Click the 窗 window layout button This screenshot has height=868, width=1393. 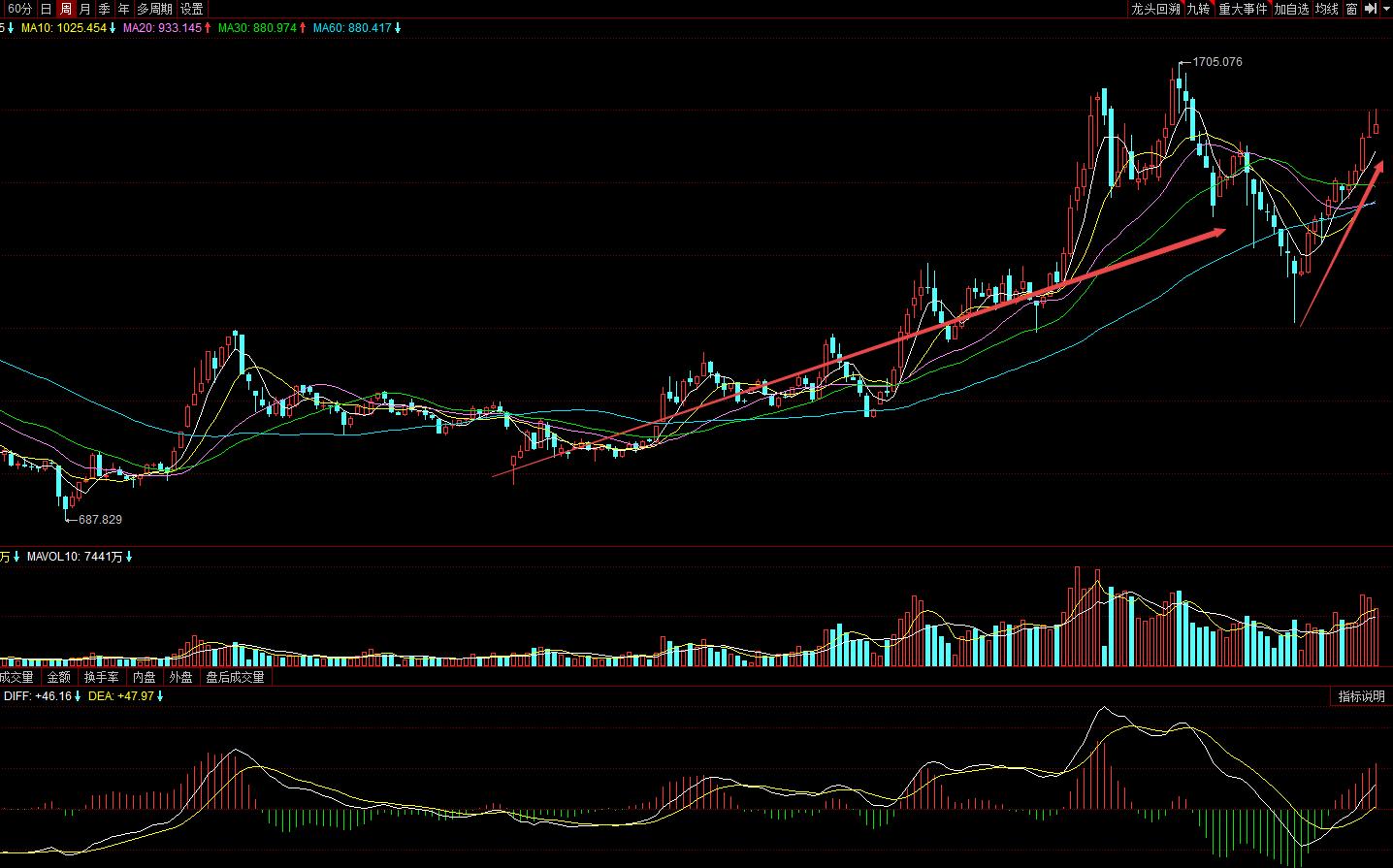(x=1351, y=9)
